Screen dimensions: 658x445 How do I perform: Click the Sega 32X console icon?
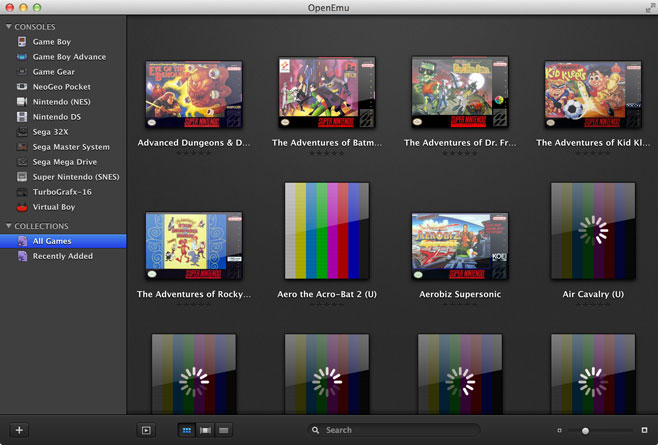pyautogui.click(x=22, y=132)
